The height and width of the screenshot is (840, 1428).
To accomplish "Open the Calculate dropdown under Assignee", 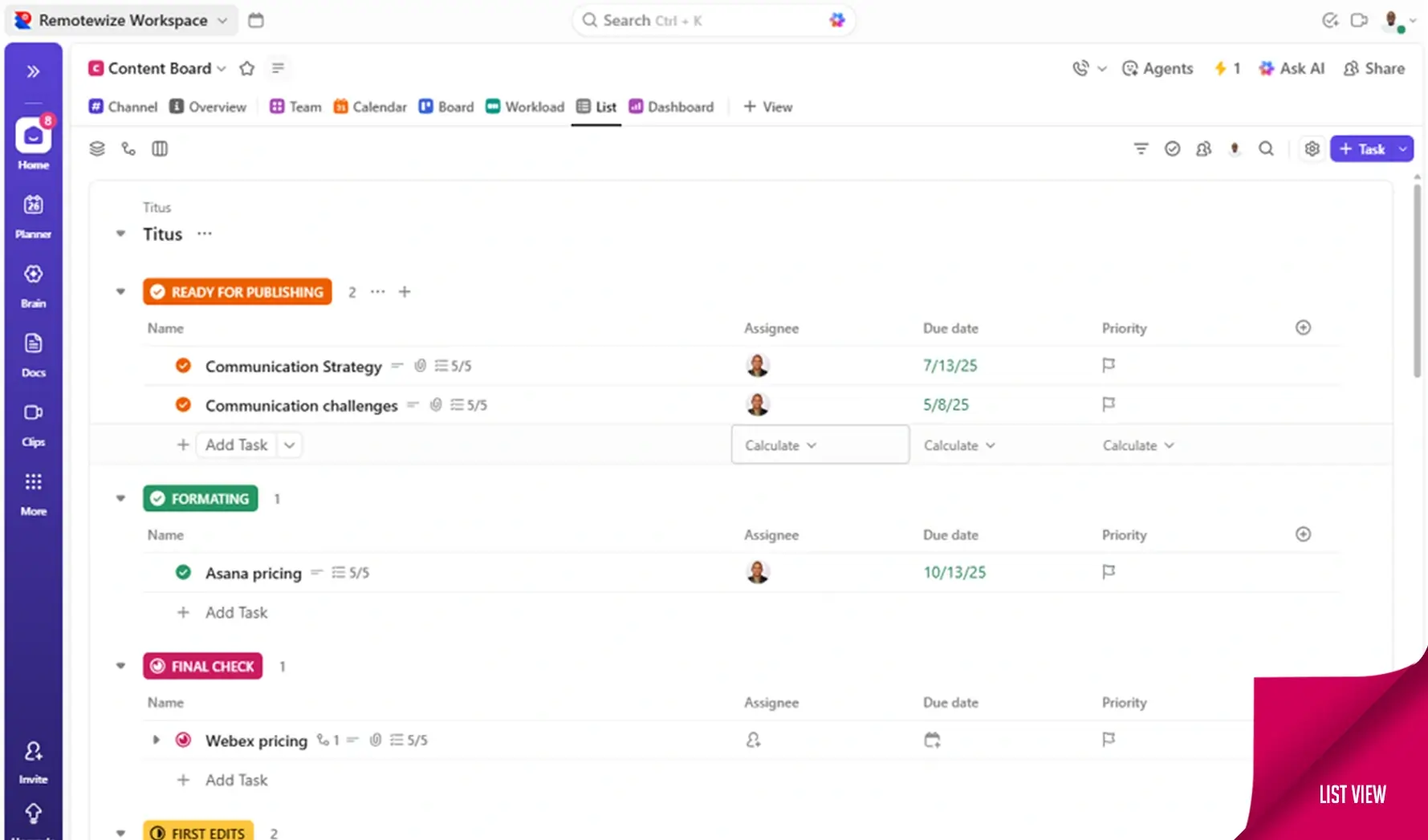I will (779, 445).
